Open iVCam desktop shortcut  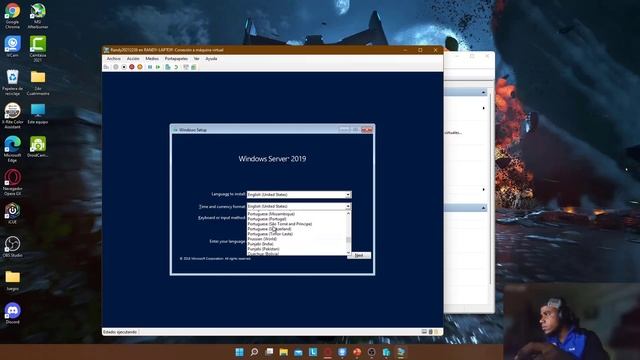[12, 46]
